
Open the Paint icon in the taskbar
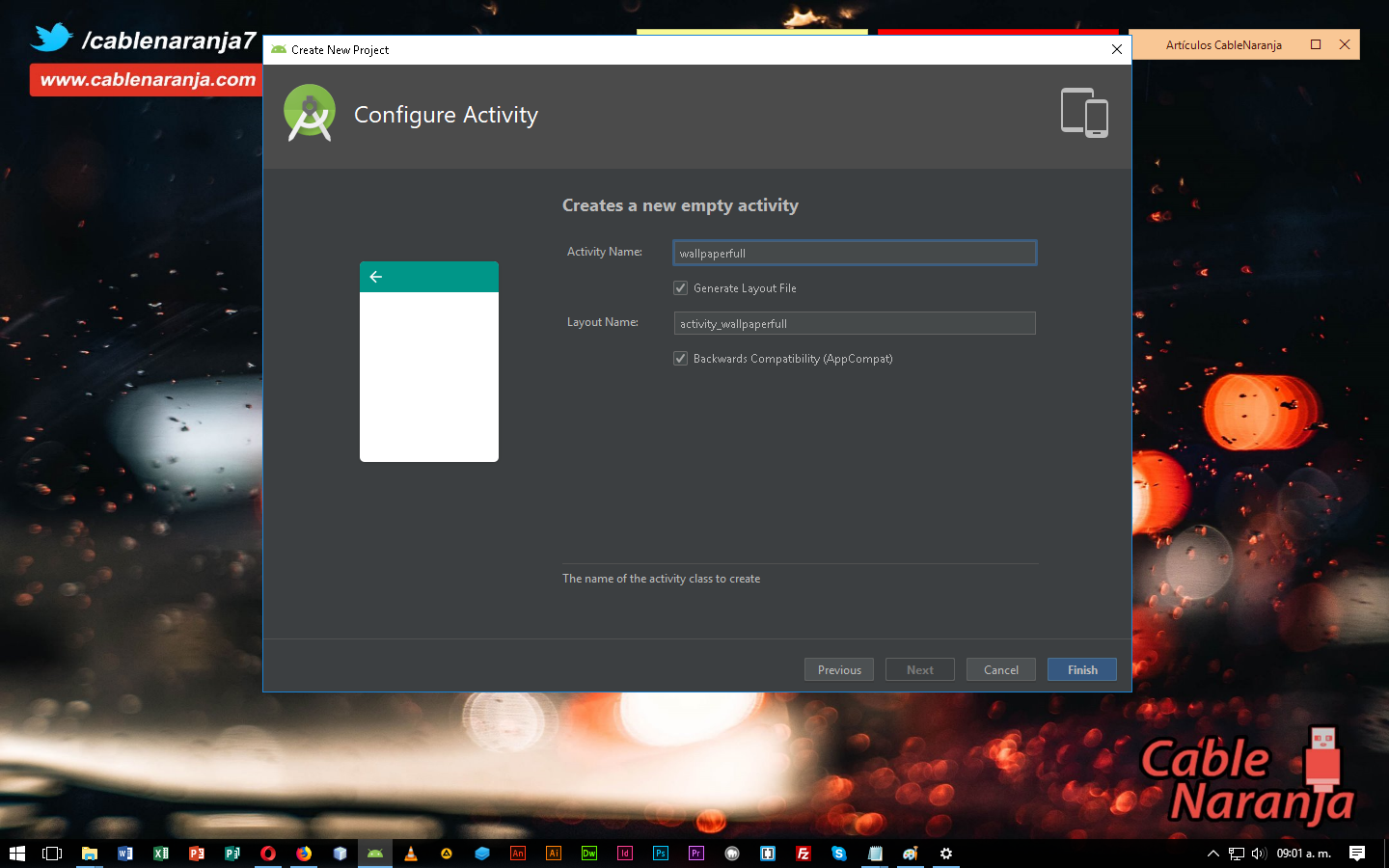click(x=911, y=854)
